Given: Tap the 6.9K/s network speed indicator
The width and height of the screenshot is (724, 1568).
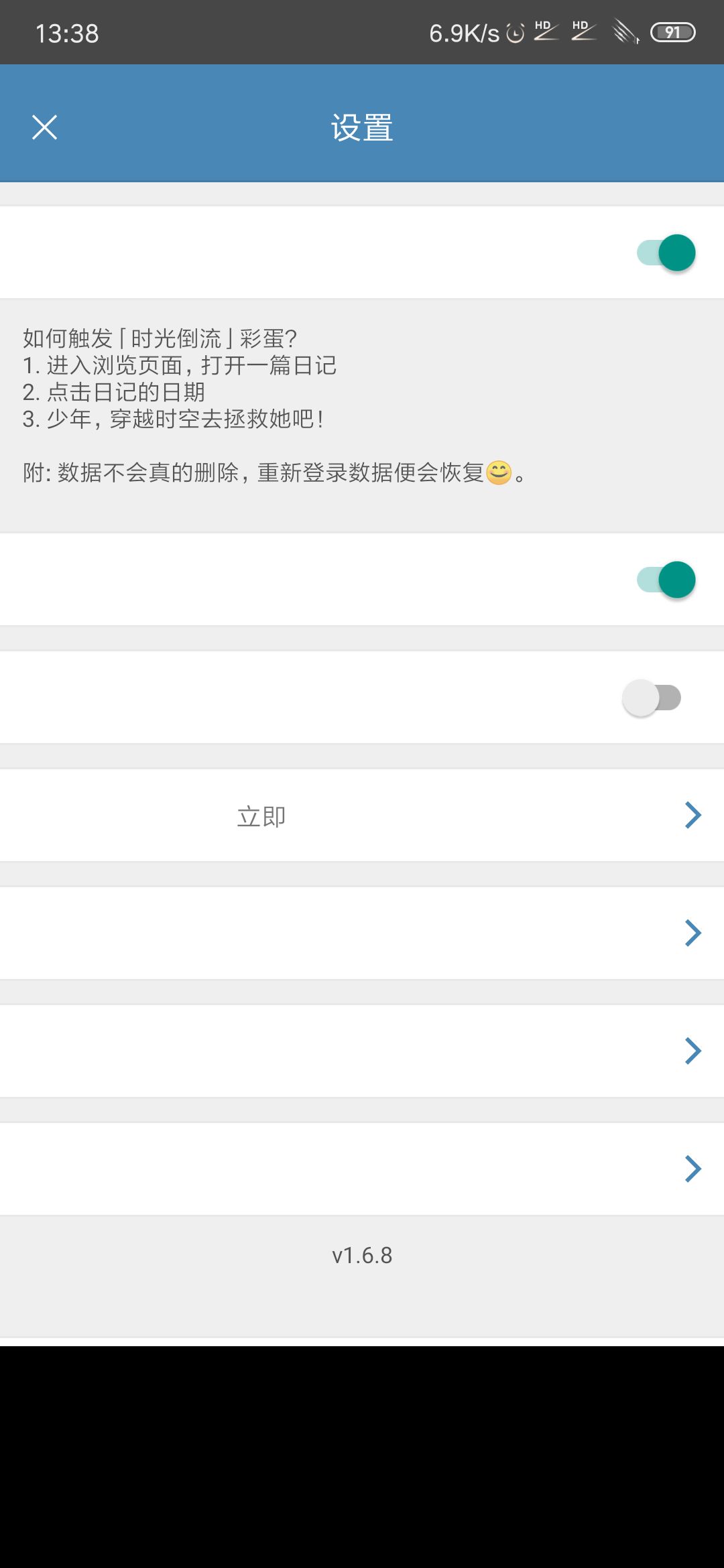Looking at the screenshot, I should [464, 33].
